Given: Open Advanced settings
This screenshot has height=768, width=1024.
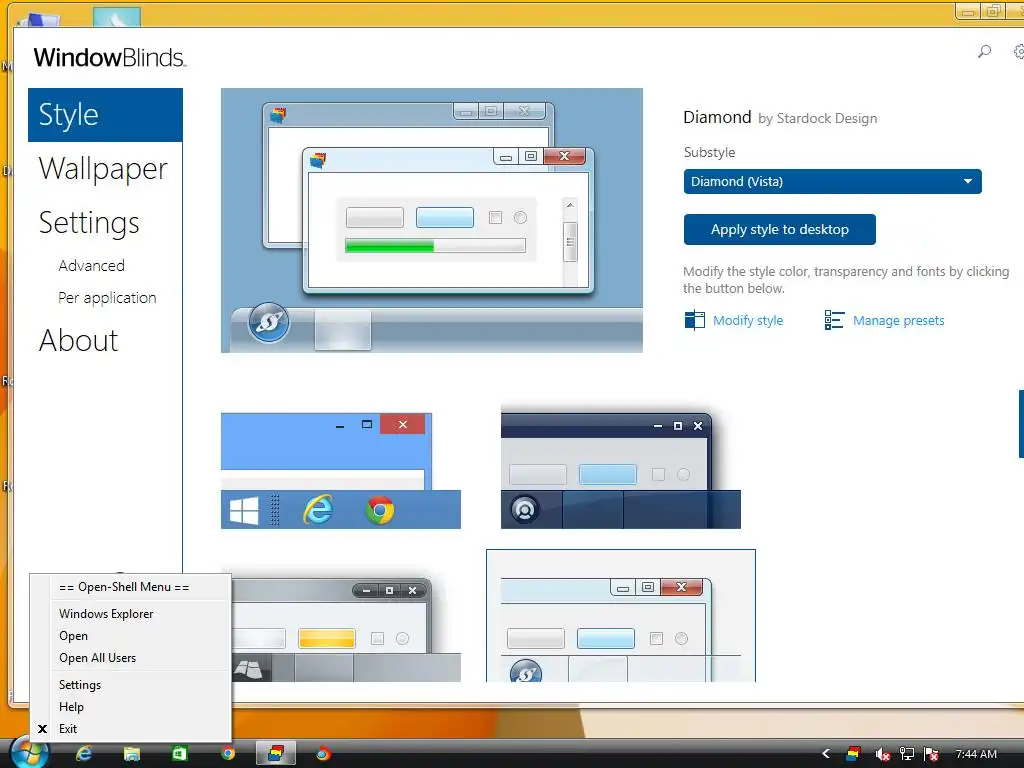Looking at the screenshot, I should [x=91, y=266].
